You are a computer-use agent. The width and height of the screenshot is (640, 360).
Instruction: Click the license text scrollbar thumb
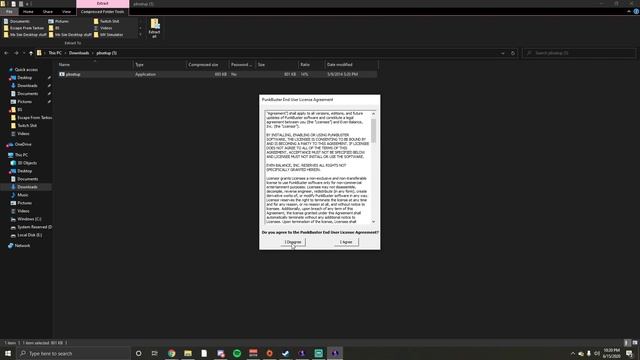[x=373, y=131]
